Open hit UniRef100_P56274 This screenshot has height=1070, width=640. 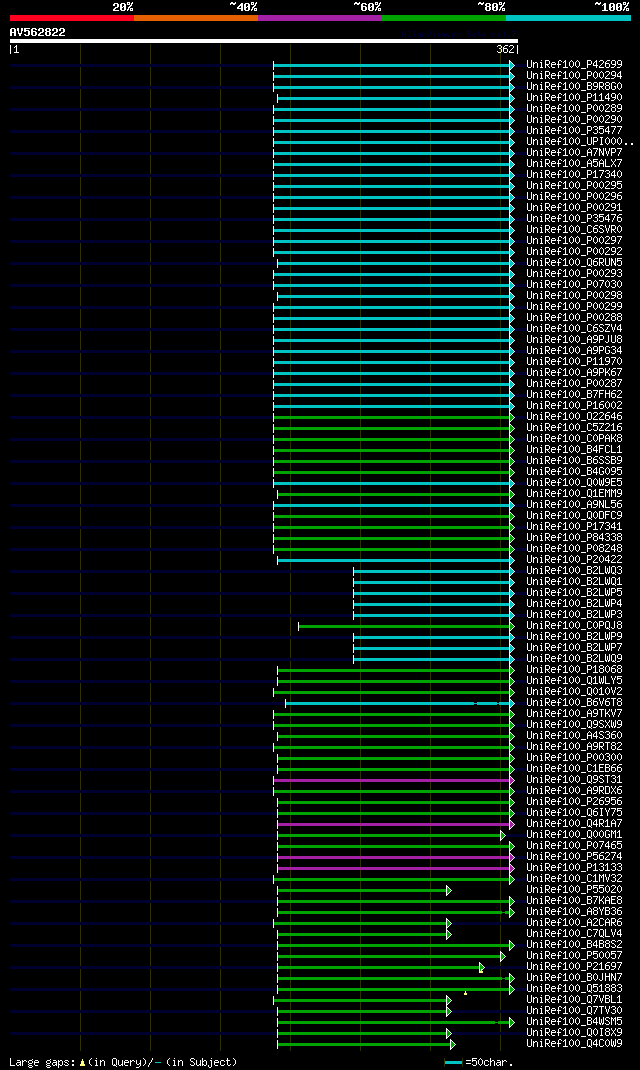pyautogui.click(x=574, y=856)
